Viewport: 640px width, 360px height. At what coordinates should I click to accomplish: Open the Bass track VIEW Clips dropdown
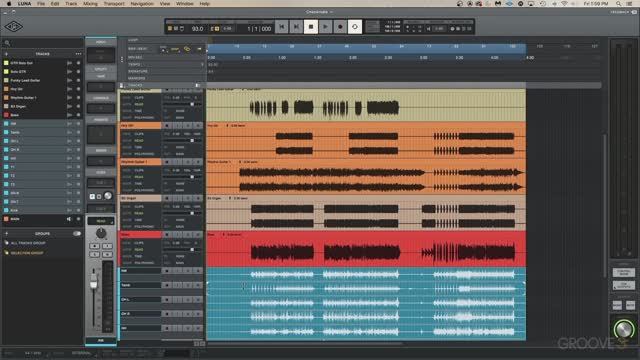point(139,243)
